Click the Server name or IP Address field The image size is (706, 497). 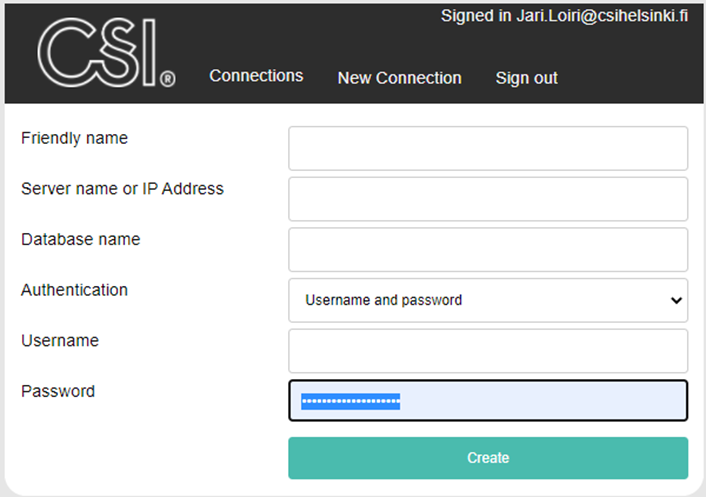(x=488, y=199)
